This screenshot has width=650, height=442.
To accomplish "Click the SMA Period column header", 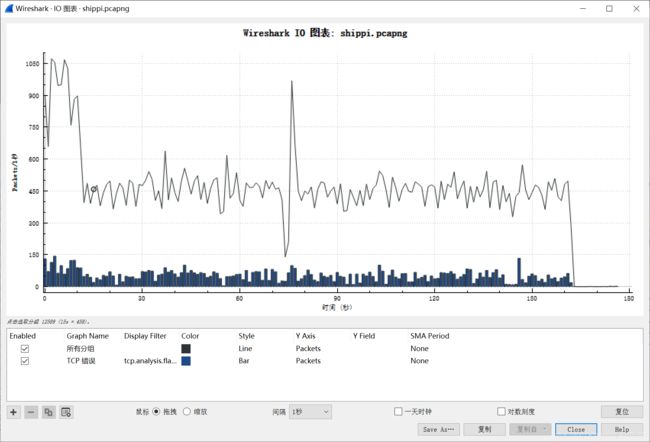I will (430, 336).
